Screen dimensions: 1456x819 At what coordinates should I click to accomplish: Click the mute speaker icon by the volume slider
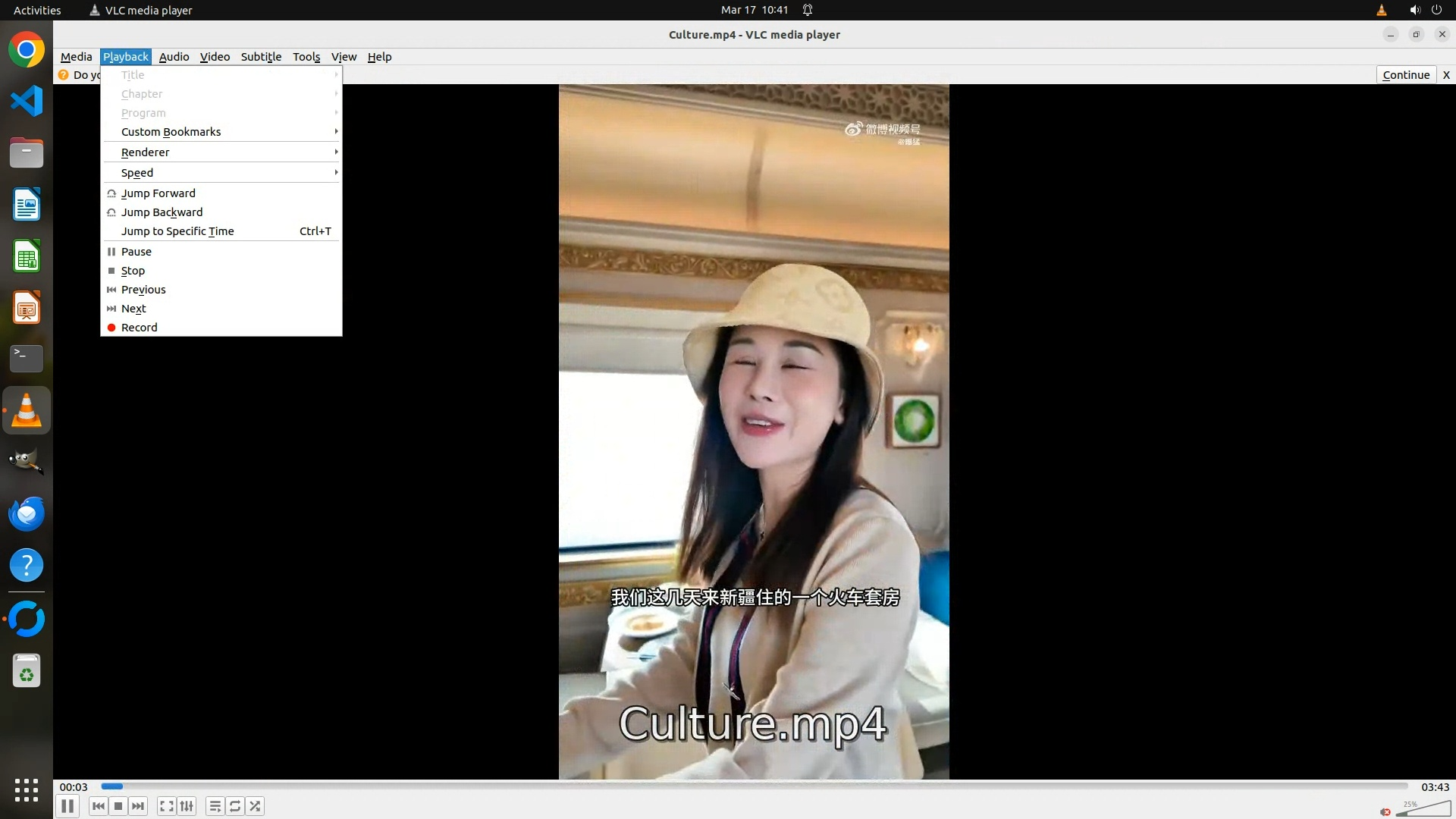1385,812
